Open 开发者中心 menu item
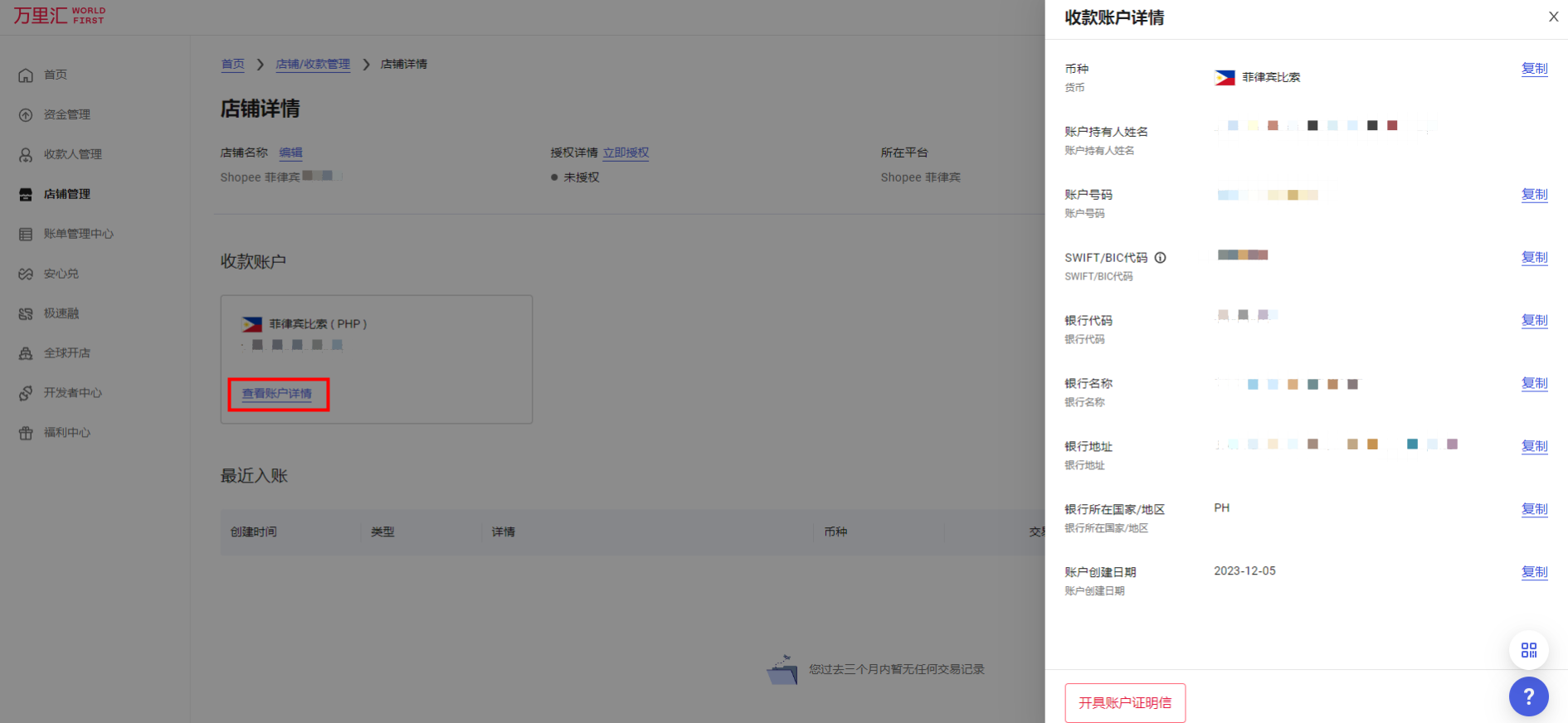The height and width of the screenshot is (723, 1568). coord(72,393)
